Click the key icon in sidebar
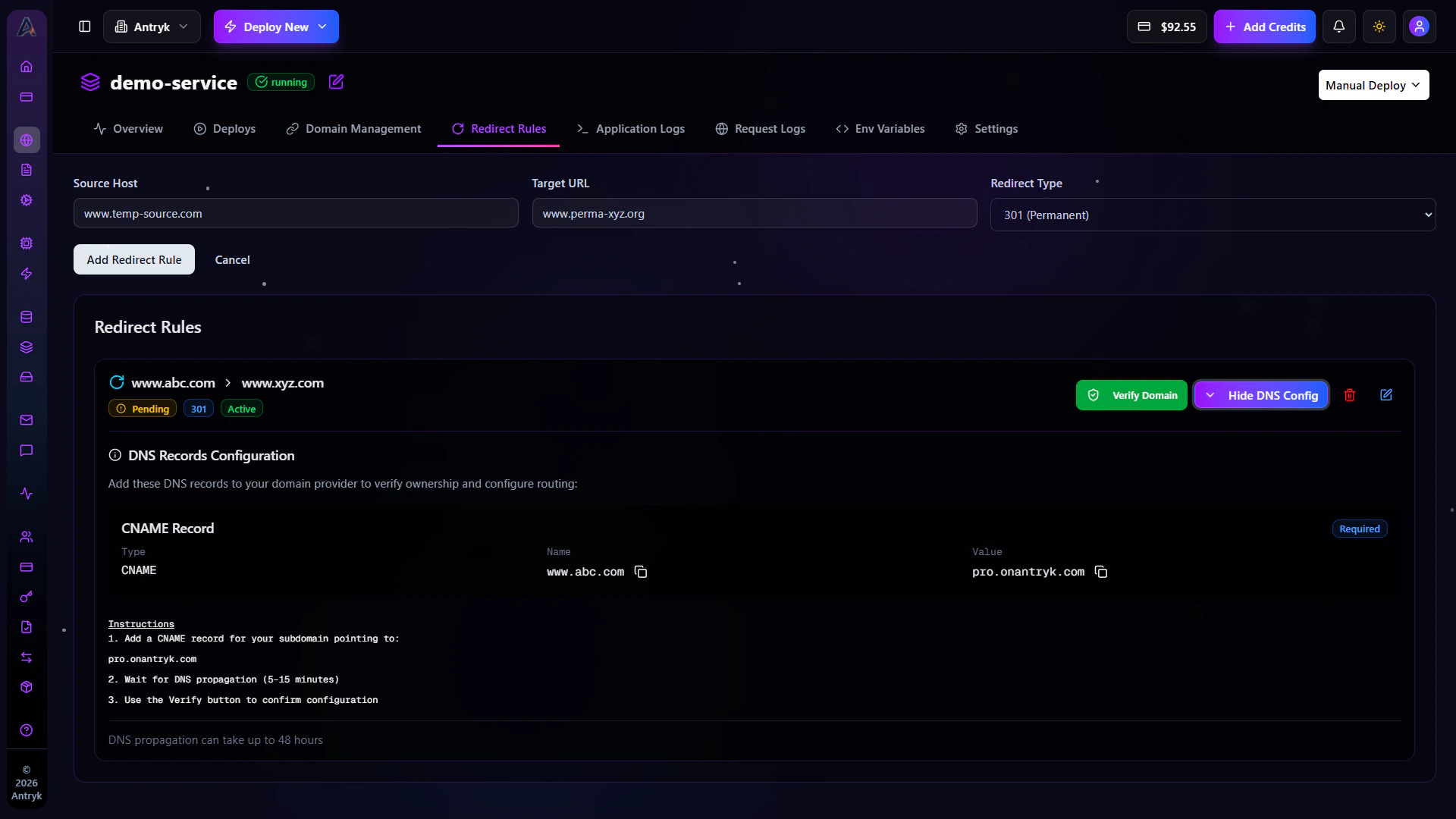 pyautogui.click(x=27, y=597)
